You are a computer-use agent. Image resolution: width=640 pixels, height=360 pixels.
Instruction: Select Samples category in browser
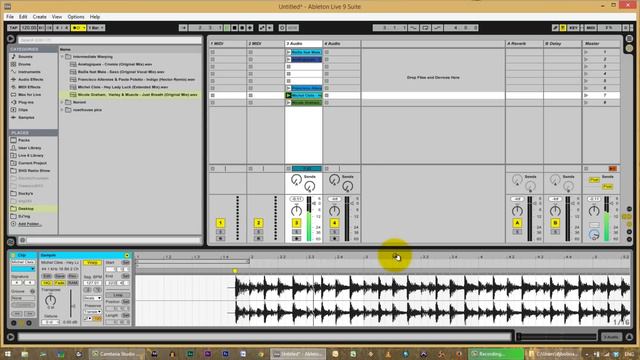pos(26,117)
